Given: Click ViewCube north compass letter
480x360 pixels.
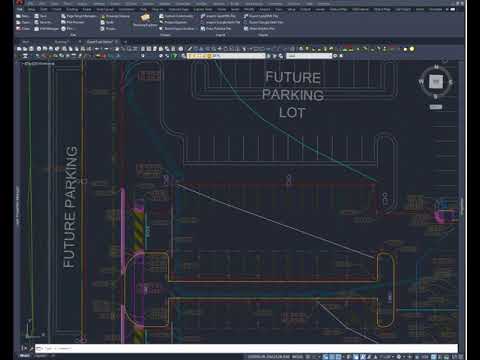Looking at the screenshot, I should pyautogui.click(x=436, y=67).
